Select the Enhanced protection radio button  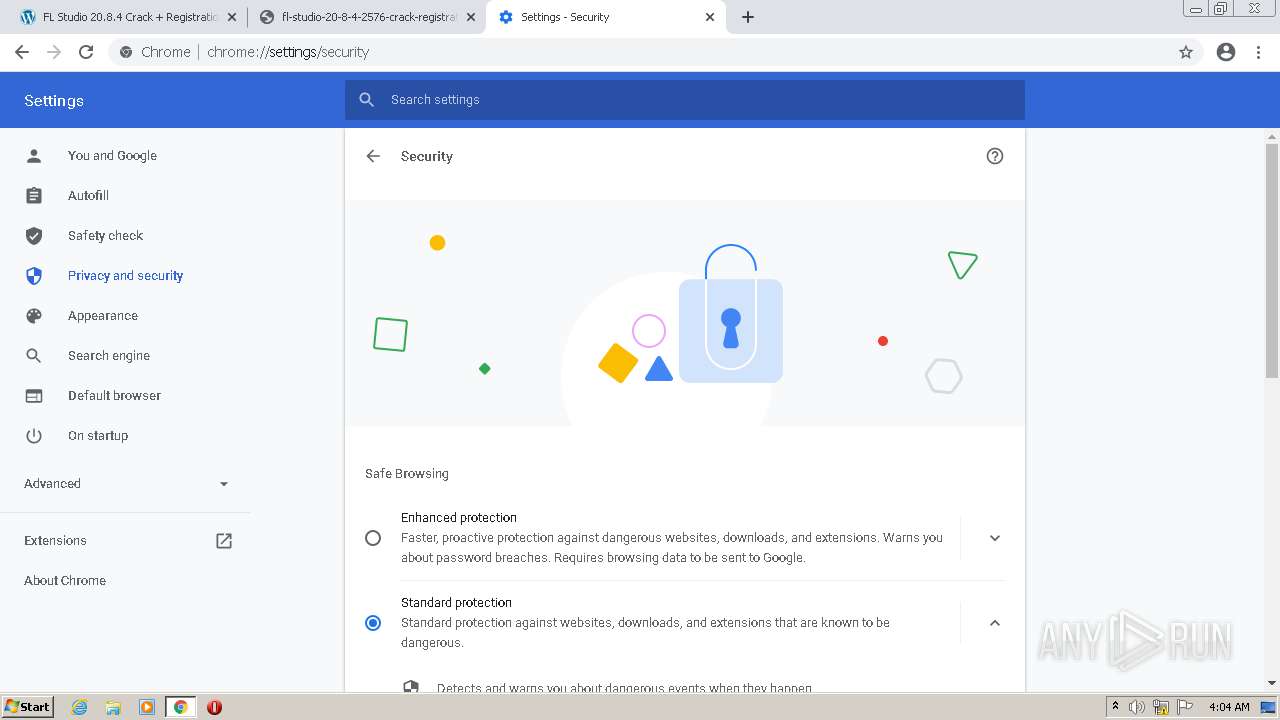coord(373,538)
